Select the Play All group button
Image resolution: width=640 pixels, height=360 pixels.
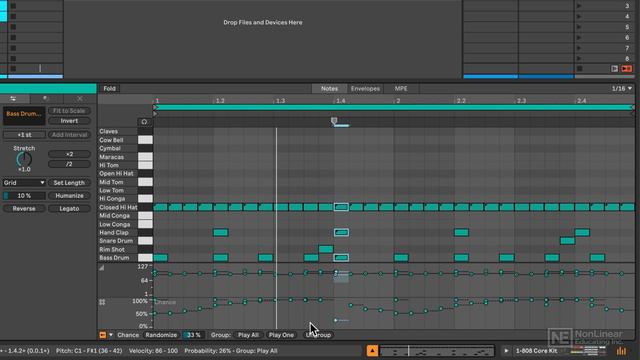point(248,335)
